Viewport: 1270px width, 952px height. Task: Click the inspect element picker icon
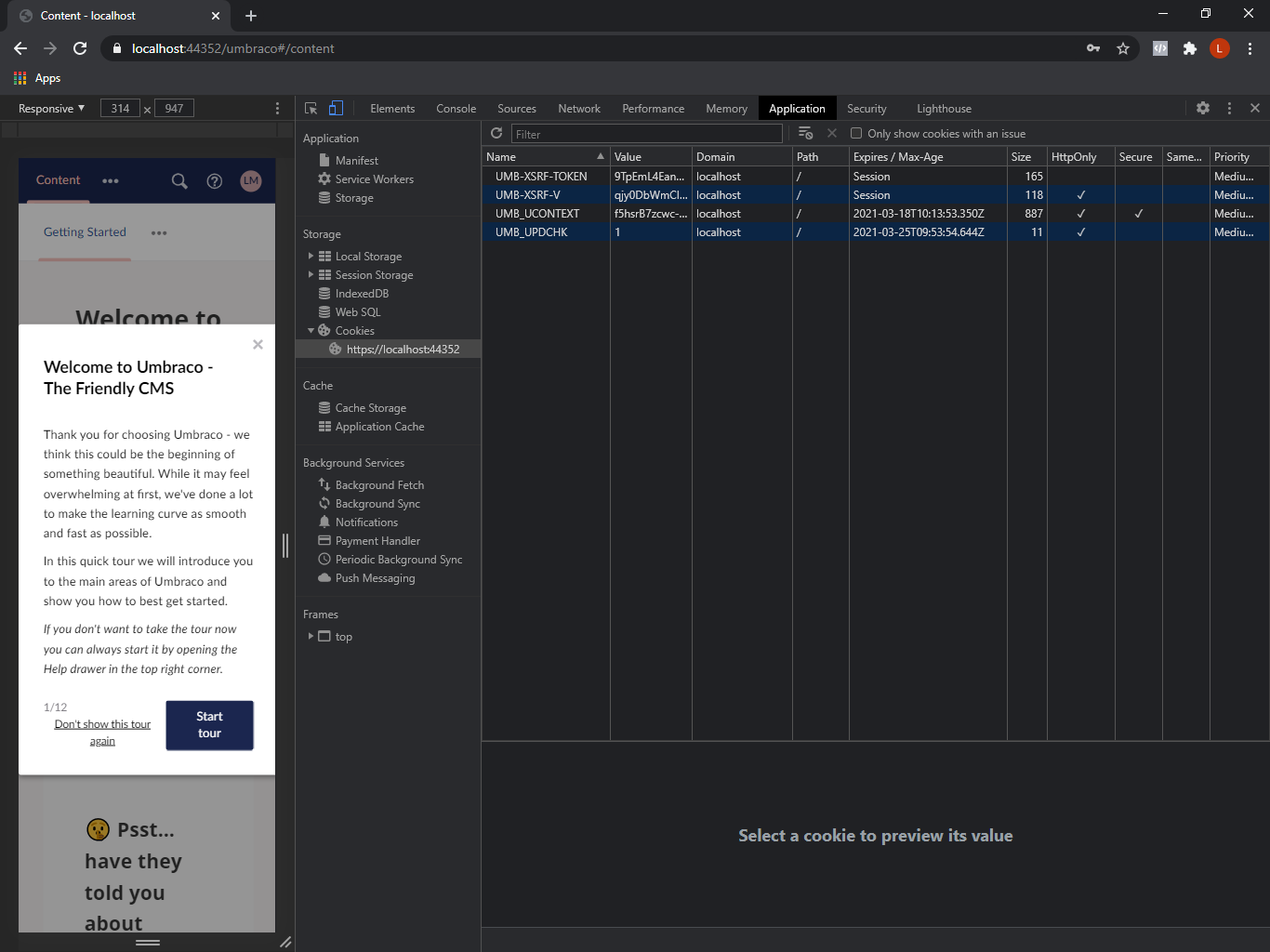pos(311,109)
